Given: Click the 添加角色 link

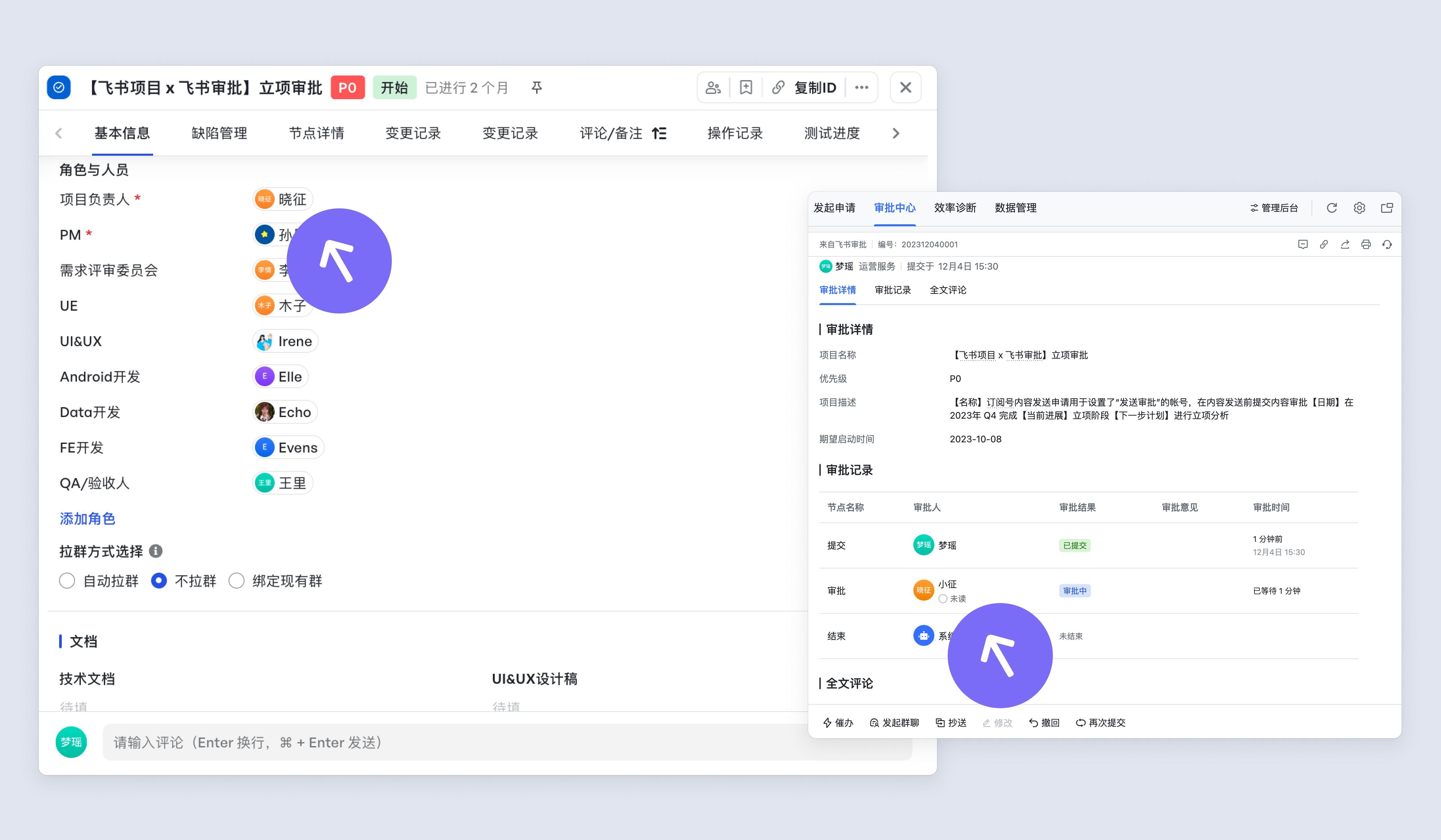Looking at the screenshot, I should pyautogui.click(x=87, y=518).
